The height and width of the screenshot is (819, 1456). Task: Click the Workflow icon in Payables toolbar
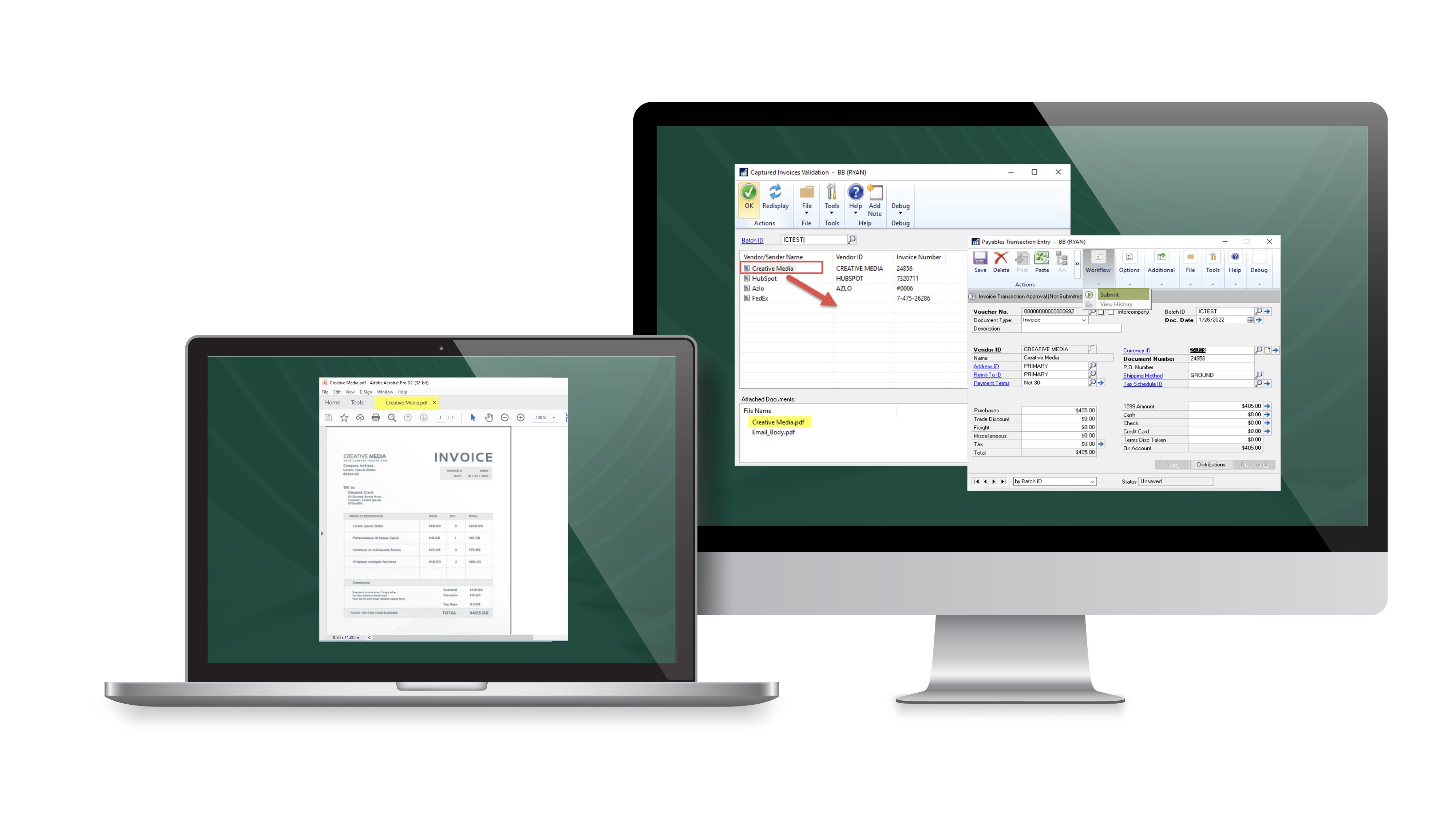(1097, 263)
